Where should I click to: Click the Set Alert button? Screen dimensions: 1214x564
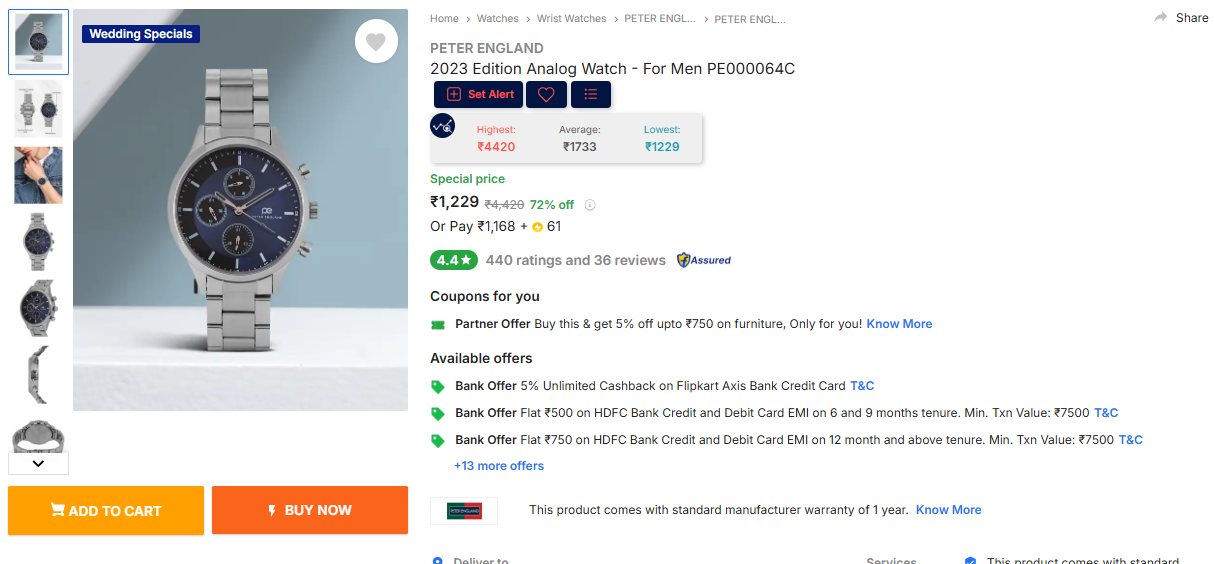click(x=479, y=94)
